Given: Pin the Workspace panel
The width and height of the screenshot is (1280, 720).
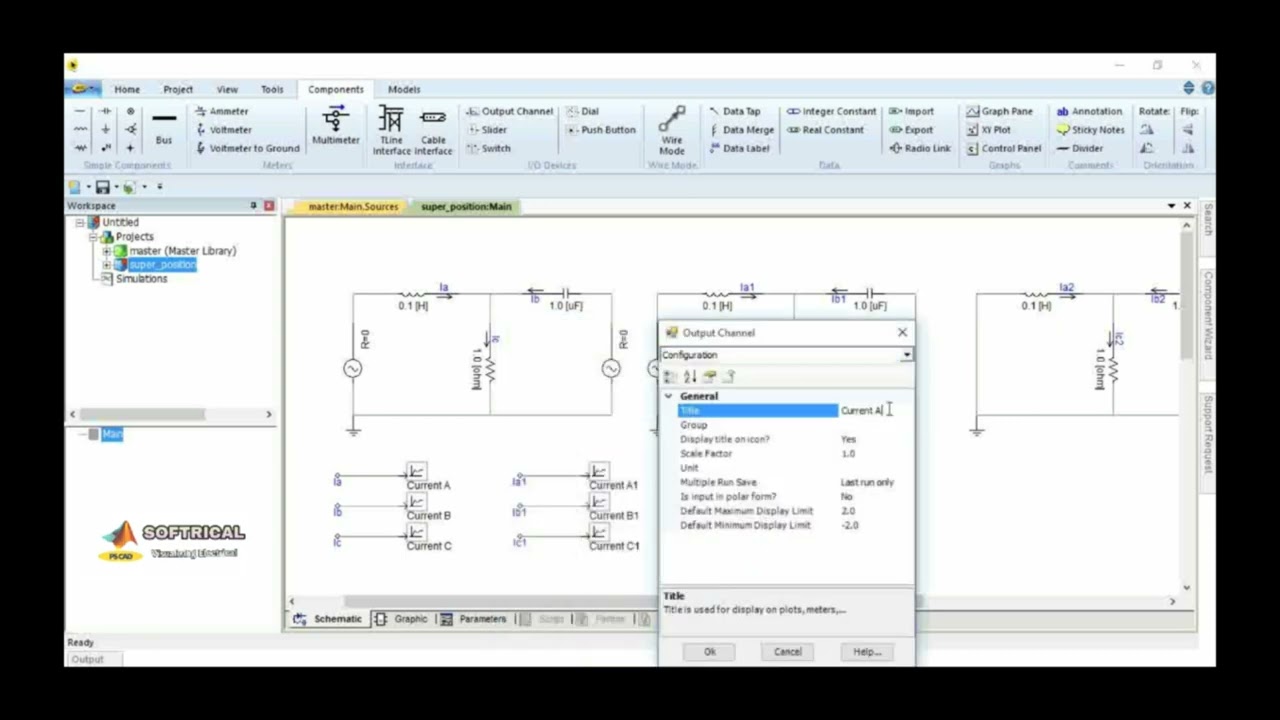Looking at the screenshot, I should (253, 205).
